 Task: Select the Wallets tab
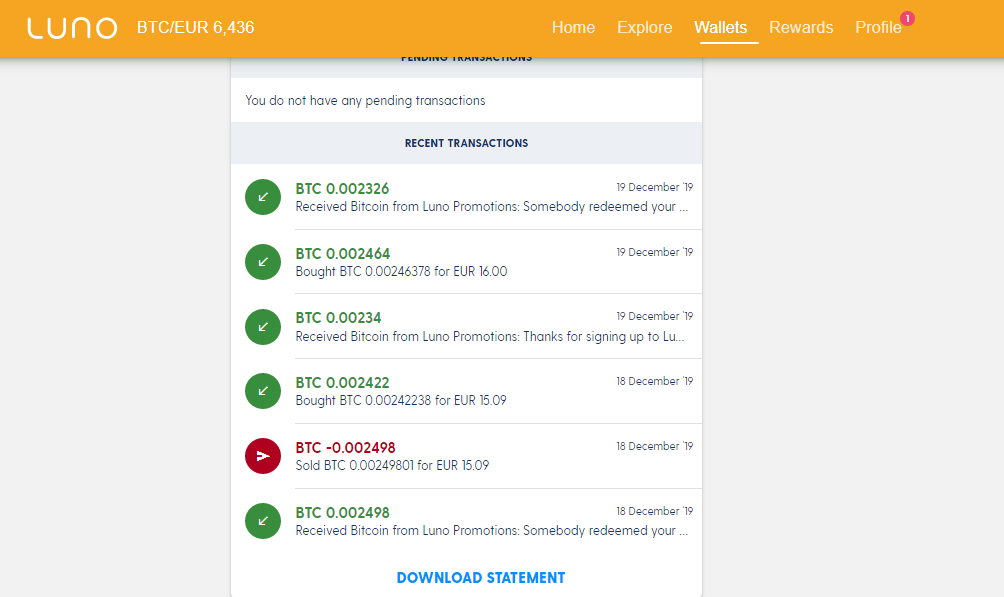pos(721,28)
